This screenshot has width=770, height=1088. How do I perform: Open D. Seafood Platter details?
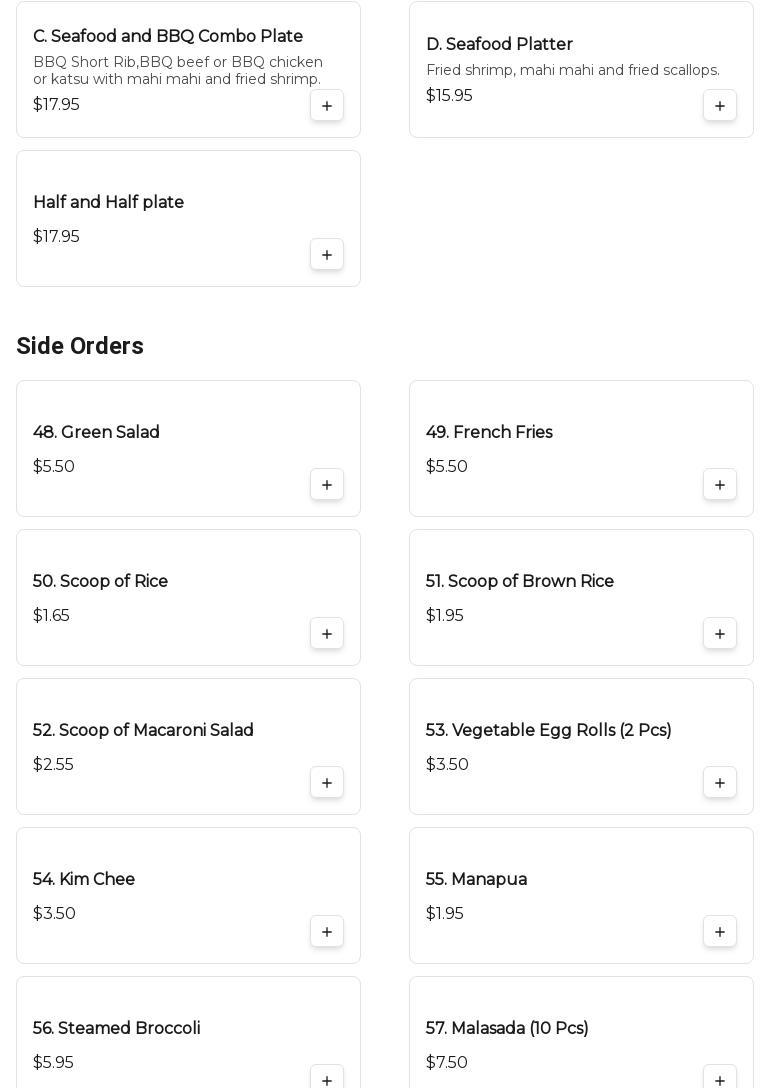499,45
